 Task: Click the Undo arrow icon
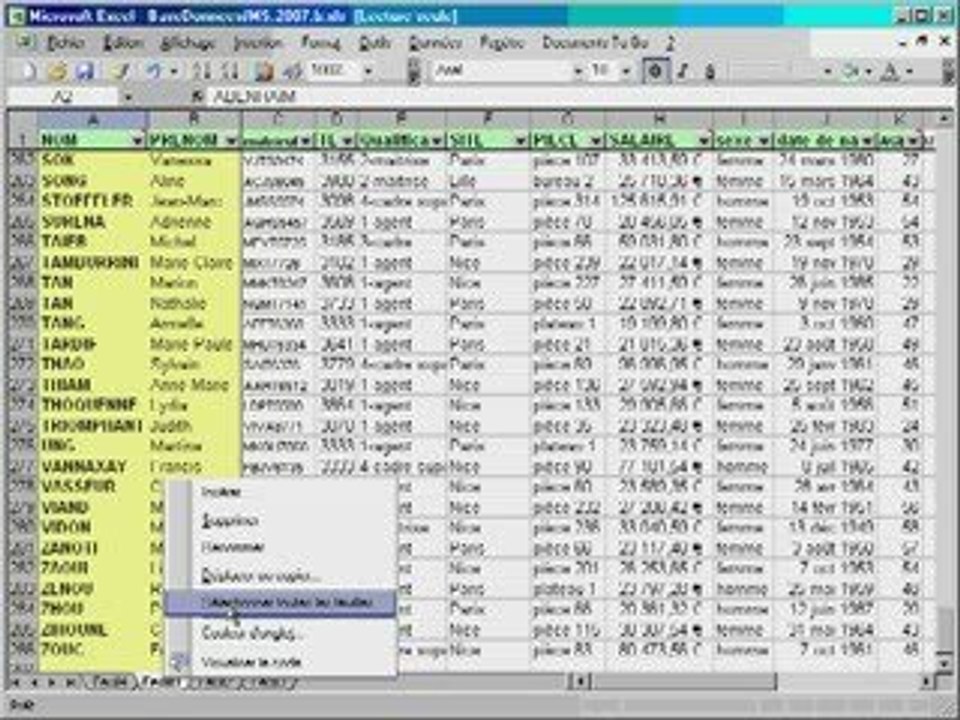153,71
